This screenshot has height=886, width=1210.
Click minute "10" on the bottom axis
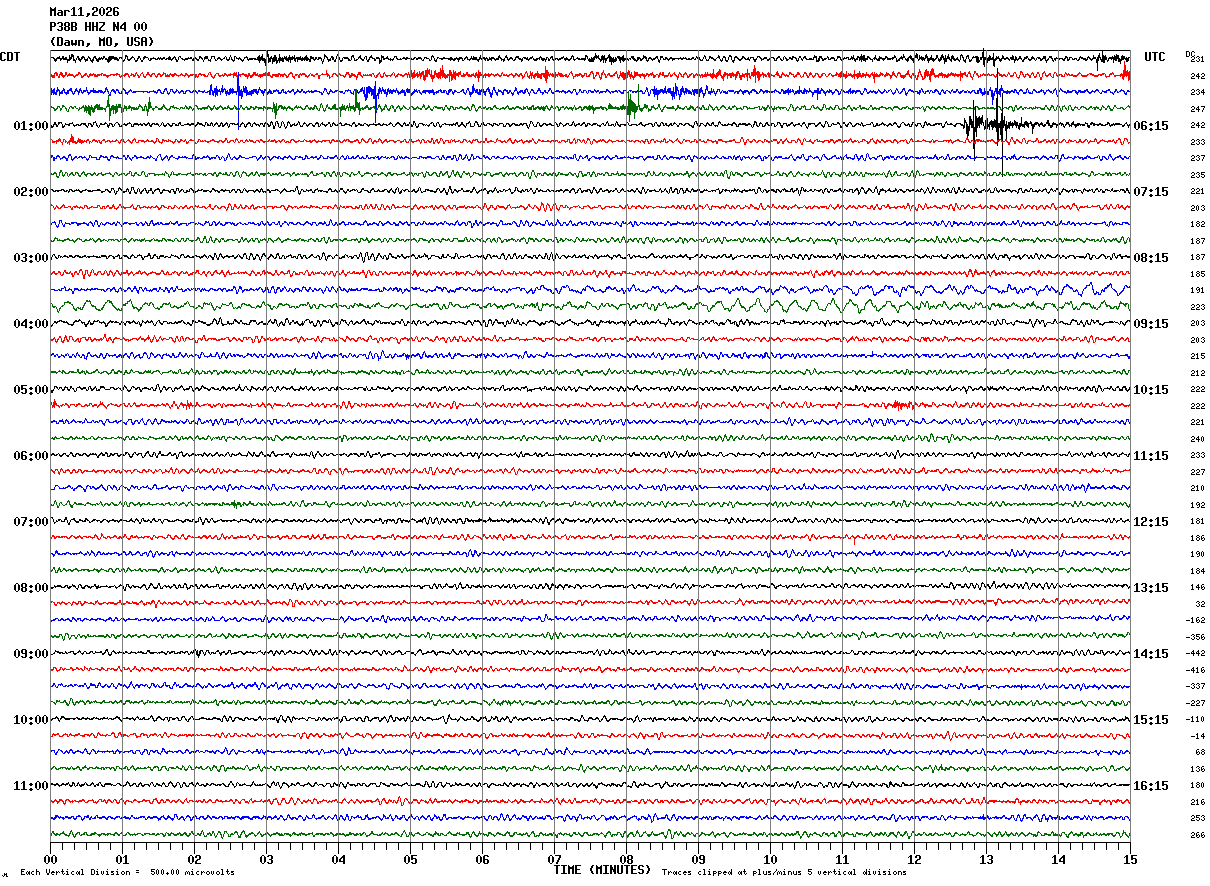tap(770, 859)
